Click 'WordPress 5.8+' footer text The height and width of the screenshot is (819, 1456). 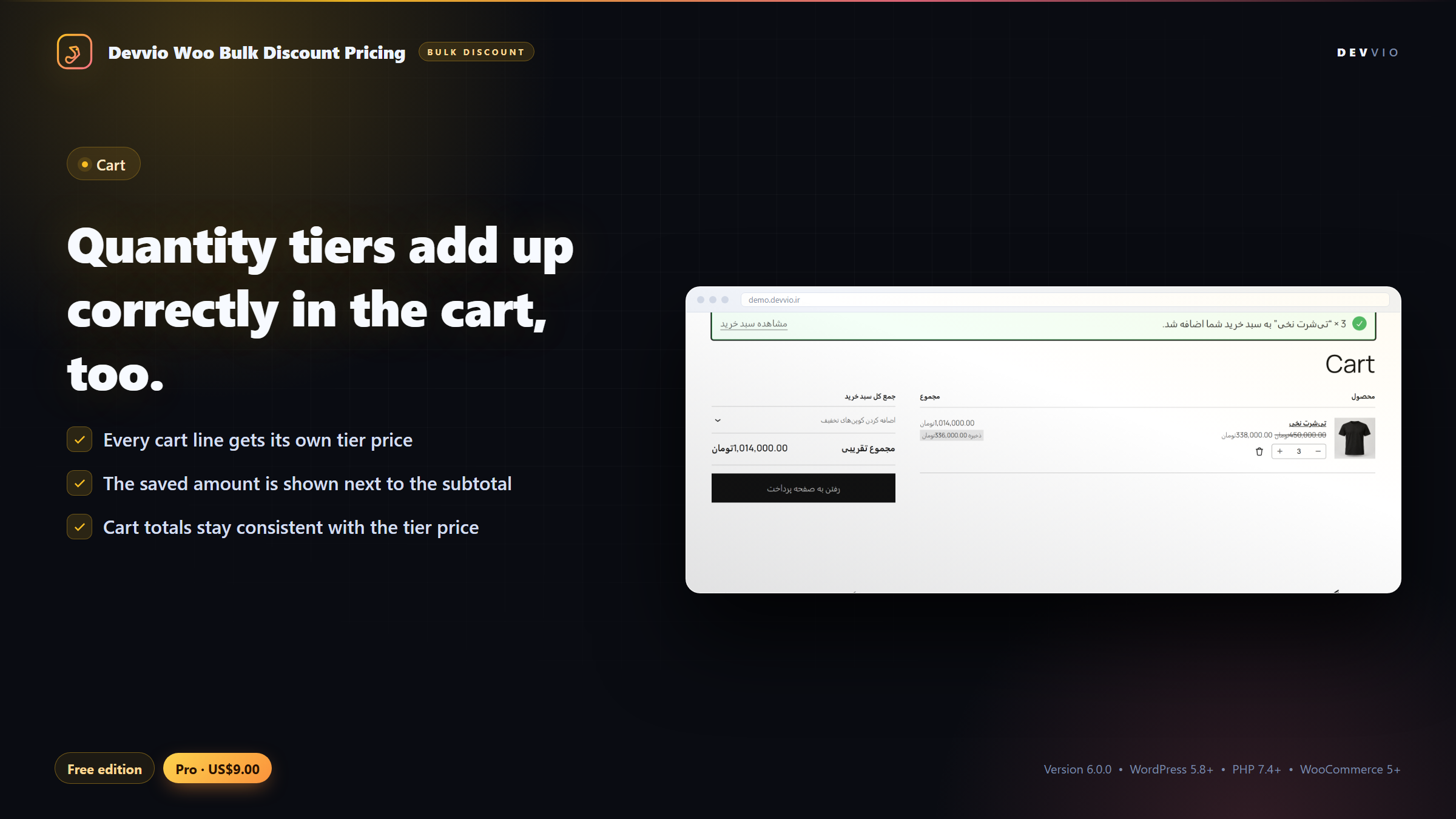[1171, 769]
